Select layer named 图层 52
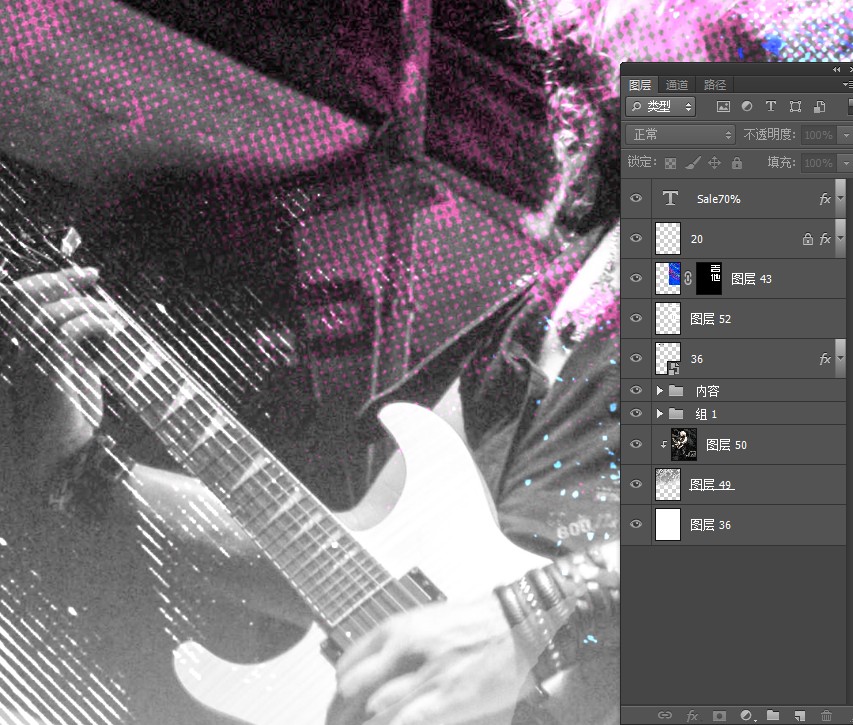Viewport: 853px width, 725px height. (710, 319)
